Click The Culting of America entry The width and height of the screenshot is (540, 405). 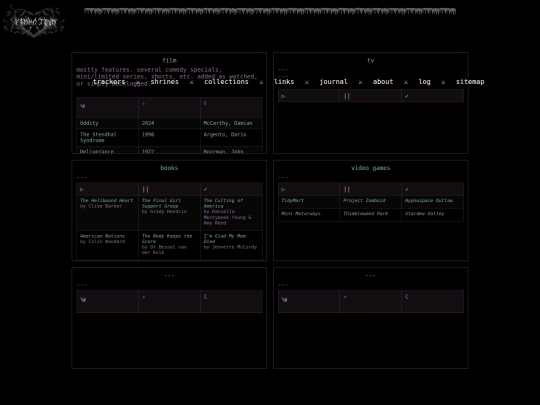click(227, 211)
